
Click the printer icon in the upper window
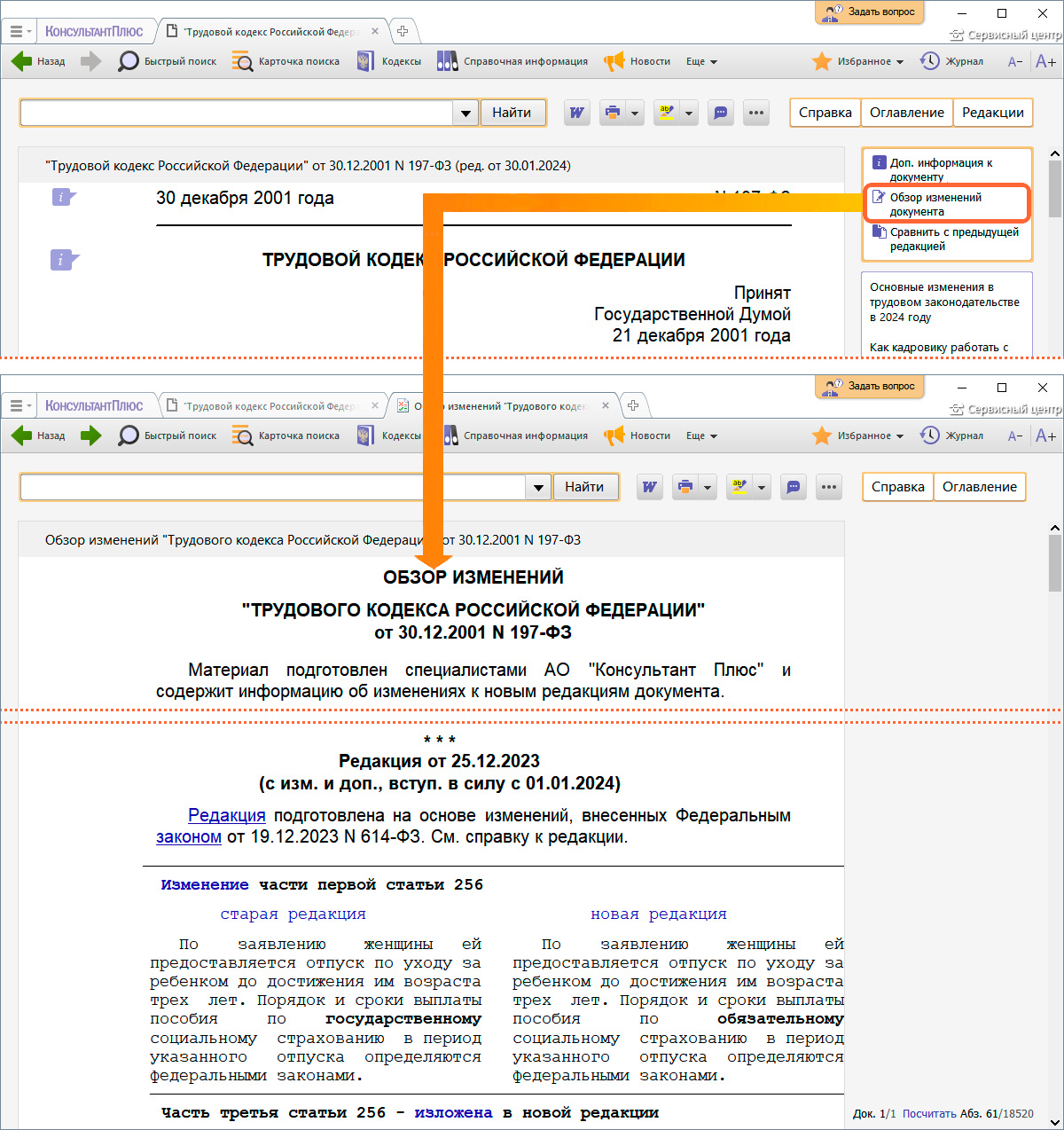(612, 113)
